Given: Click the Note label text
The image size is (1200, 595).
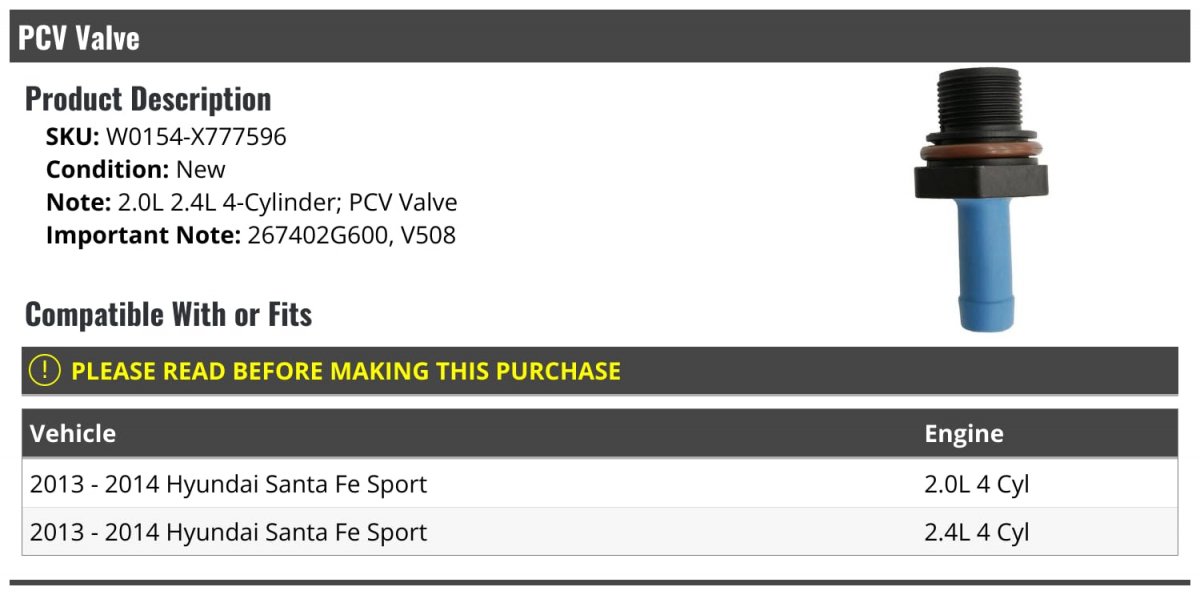Looking at the screenshot, I should (x=76, y=203).
